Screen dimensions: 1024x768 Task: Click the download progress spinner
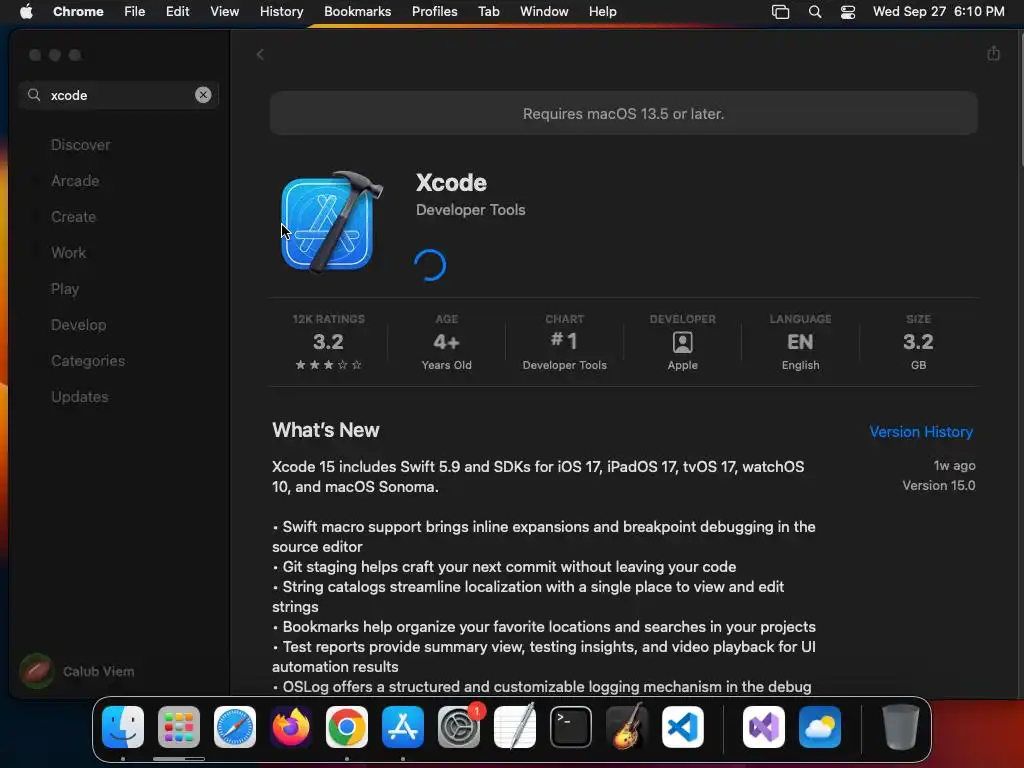pyautogui.click(x=430, y=265)
